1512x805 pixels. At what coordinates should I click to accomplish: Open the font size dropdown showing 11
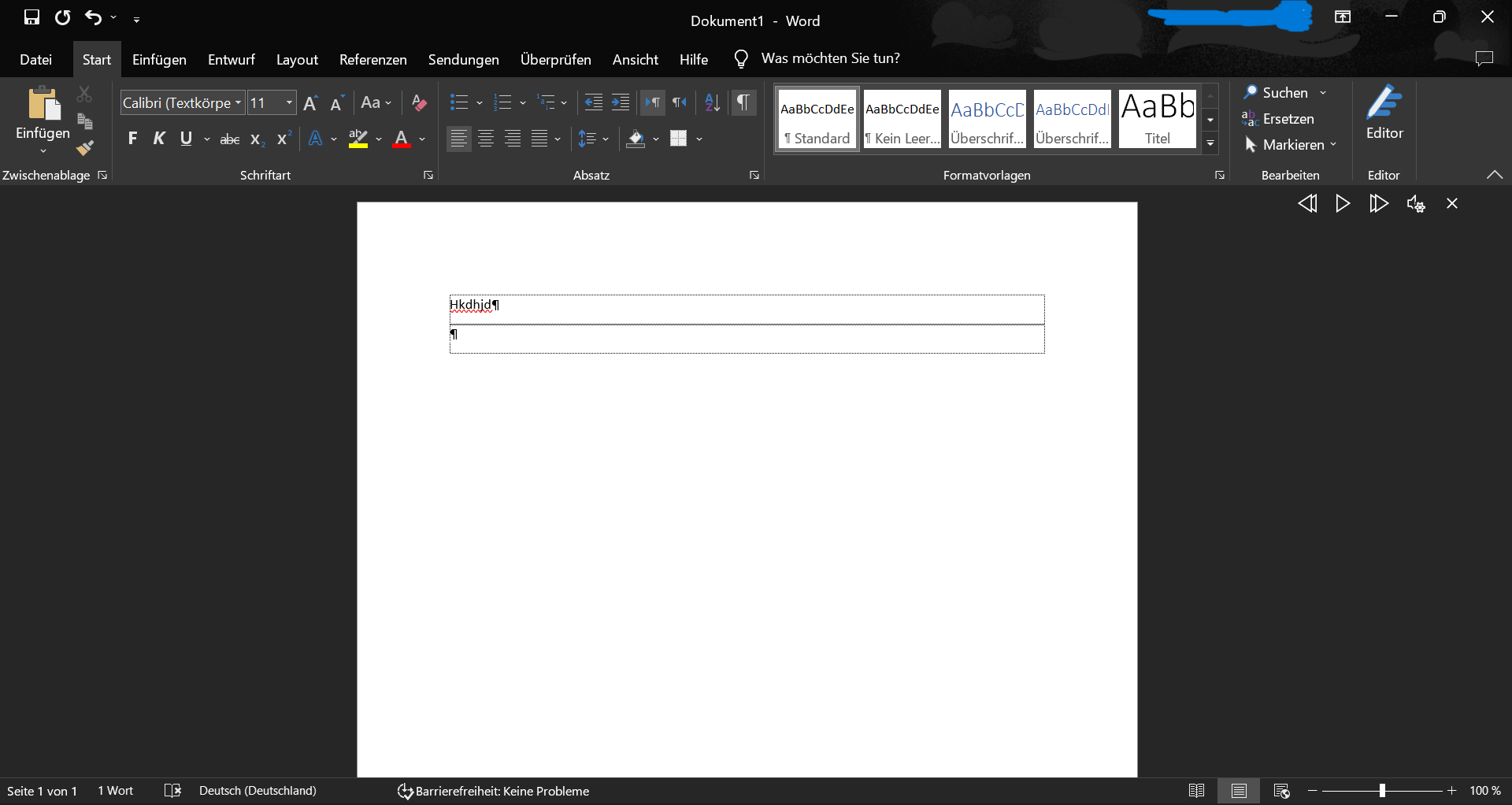(289, 103)
